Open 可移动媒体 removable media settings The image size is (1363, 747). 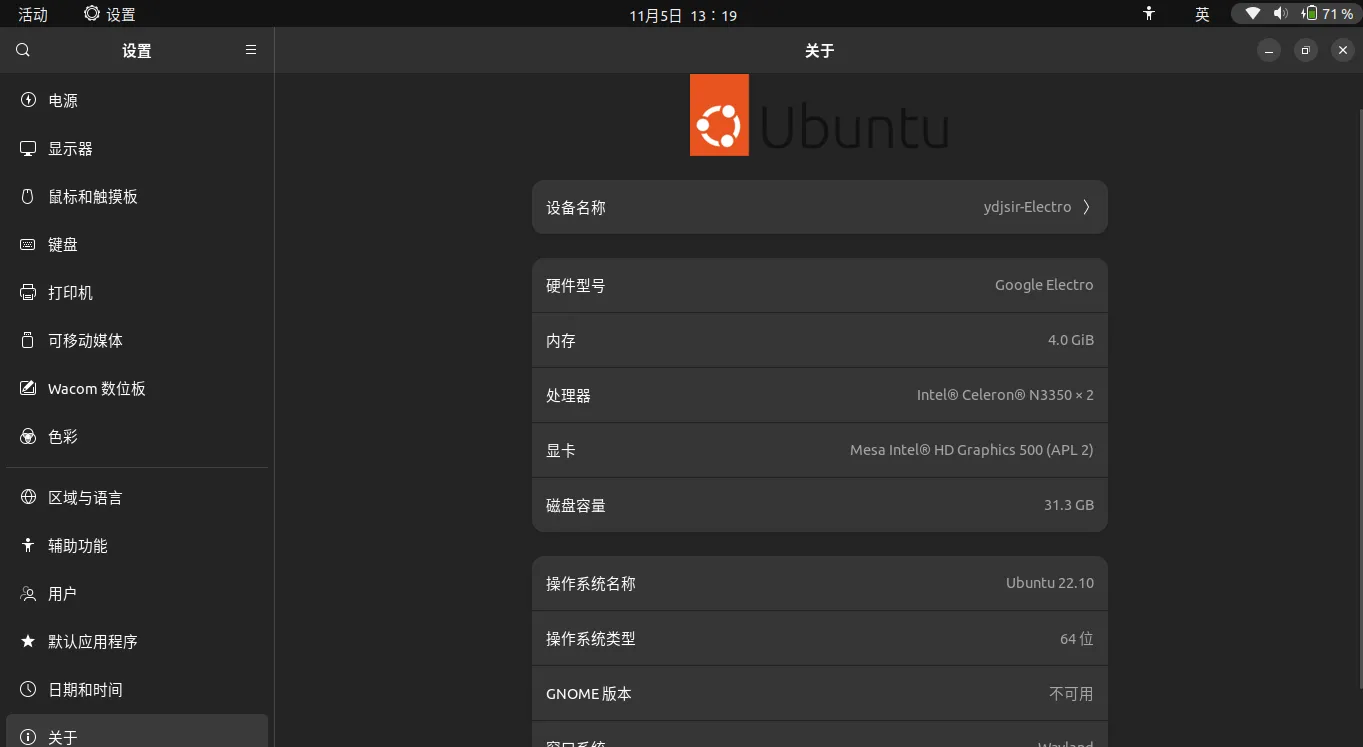click(x=85, y=341)
